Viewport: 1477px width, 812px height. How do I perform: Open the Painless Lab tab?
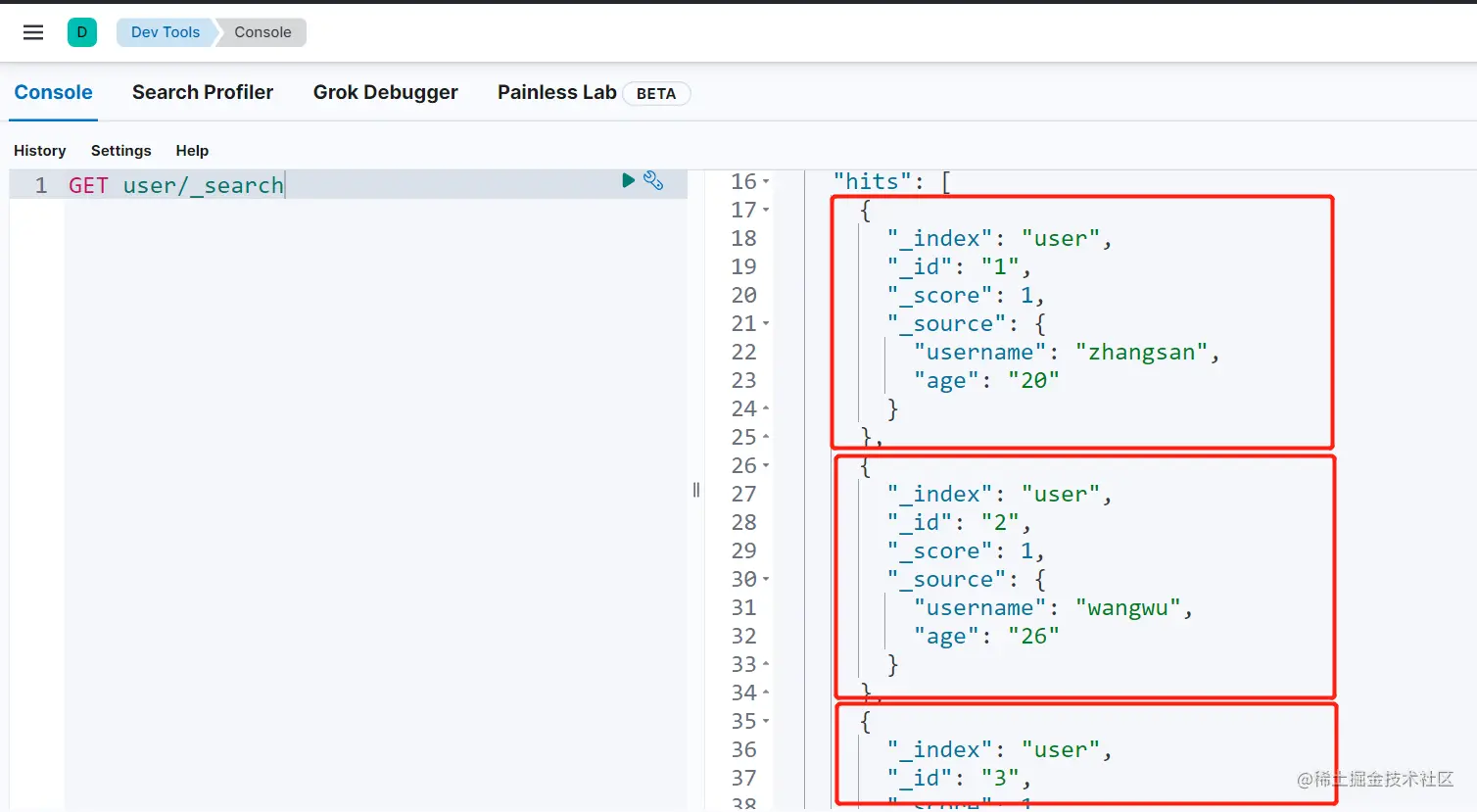[557, 92]
